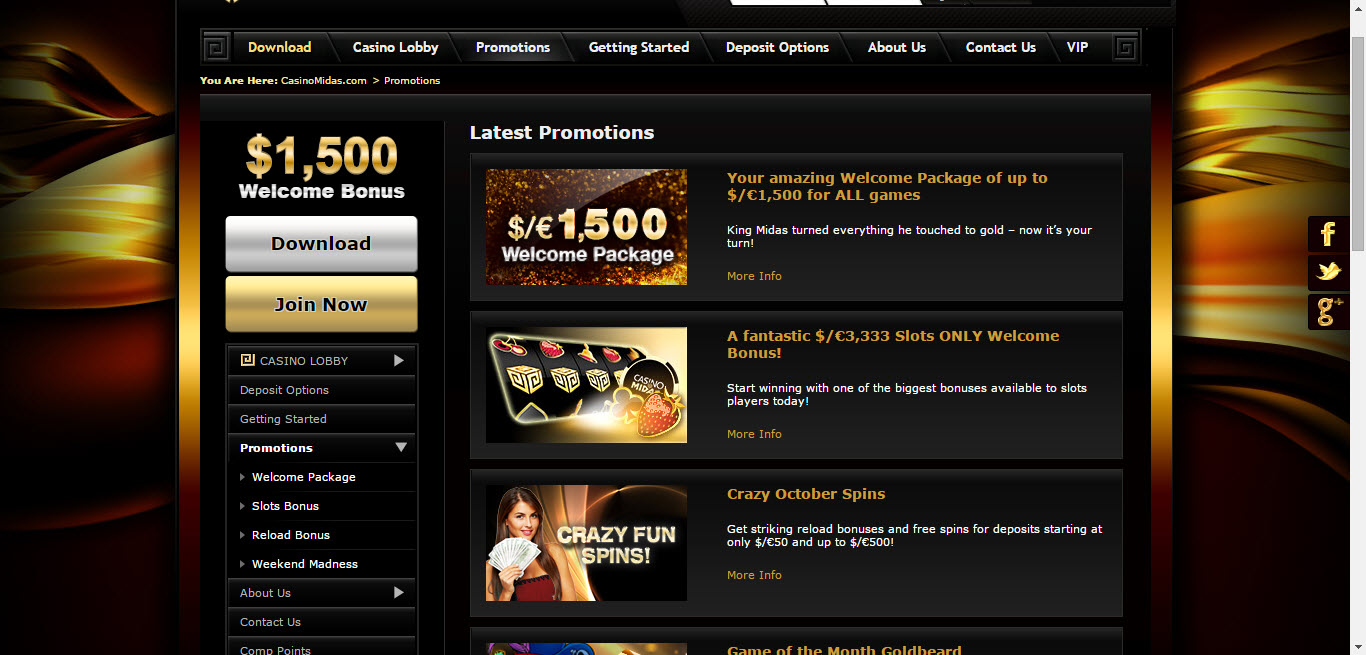Expand the Casino Lobby sidebar arrow
This screenshot has height=655, width=1366.
click(399, 360)
